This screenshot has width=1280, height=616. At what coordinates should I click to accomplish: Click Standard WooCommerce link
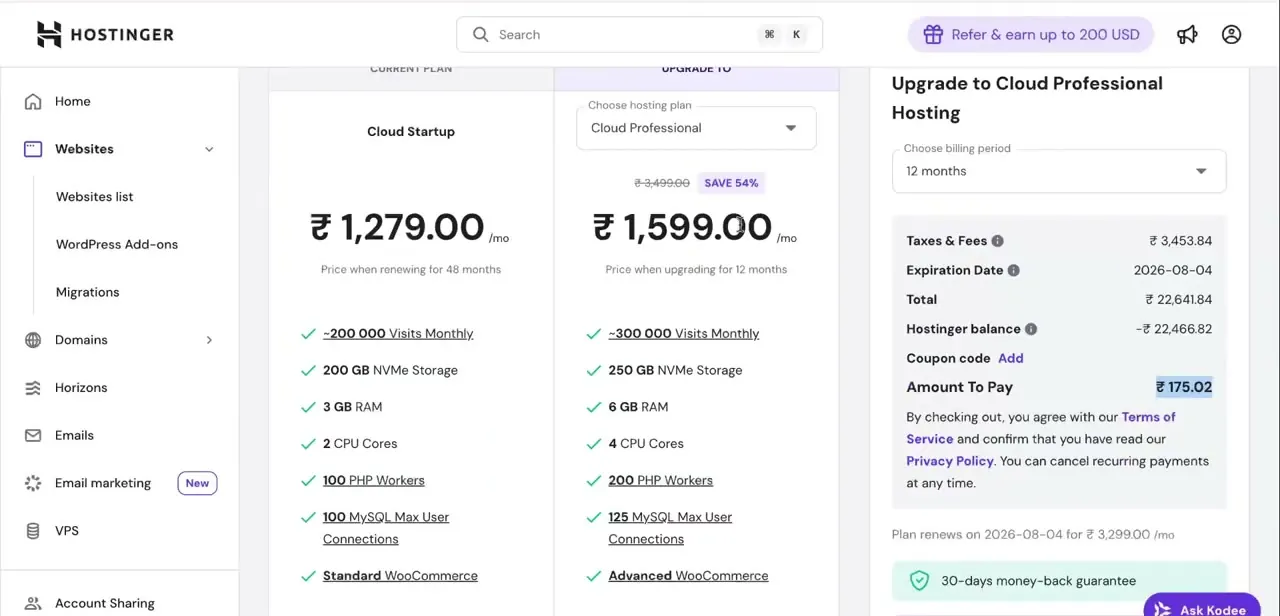click(x=400, y=576)
